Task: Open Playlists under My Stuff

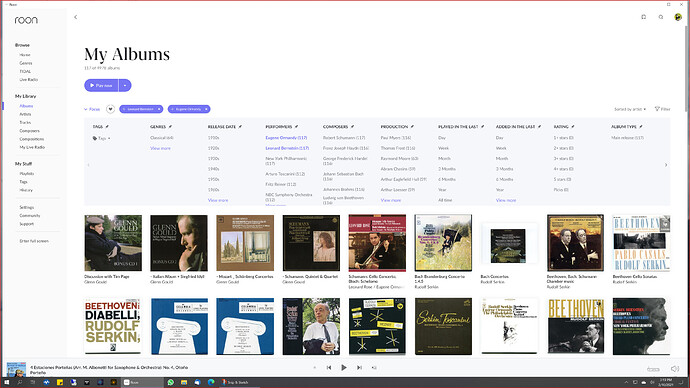Action: [27, 174]
